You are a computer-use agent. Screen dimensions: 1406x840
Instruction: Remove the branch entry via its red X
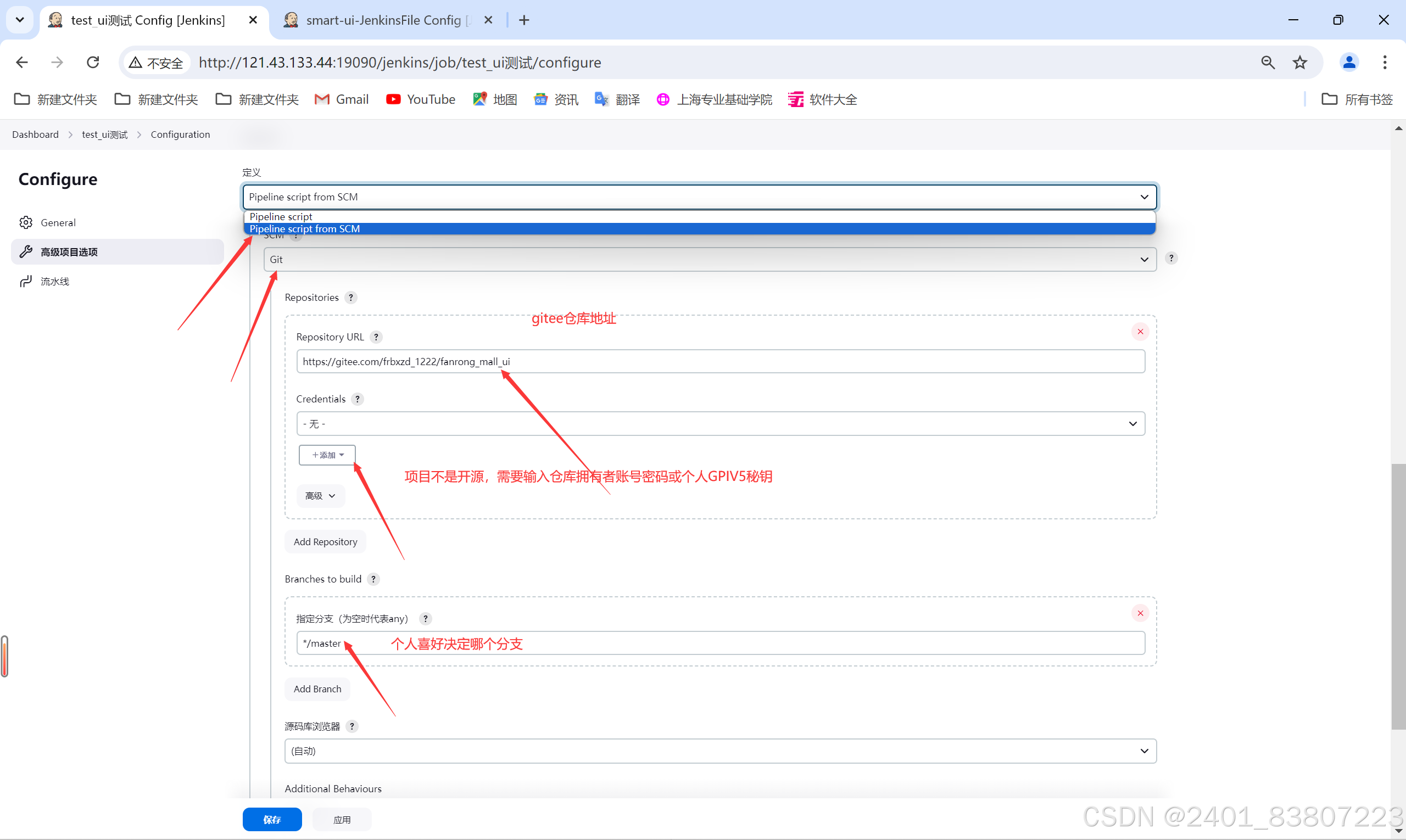pos(1140,613)
